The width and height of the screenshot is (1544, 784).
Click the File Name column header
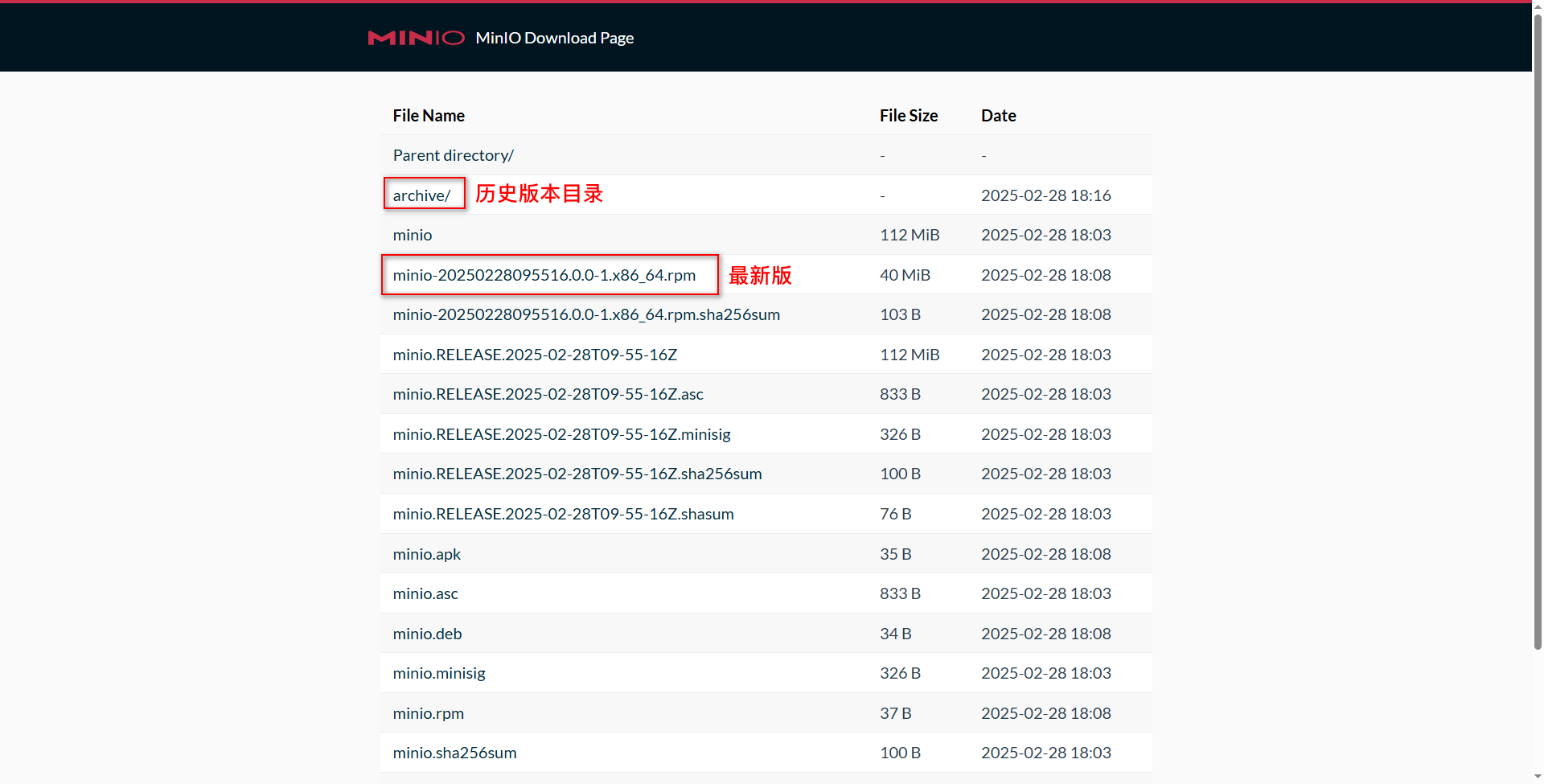pos(429,116)
